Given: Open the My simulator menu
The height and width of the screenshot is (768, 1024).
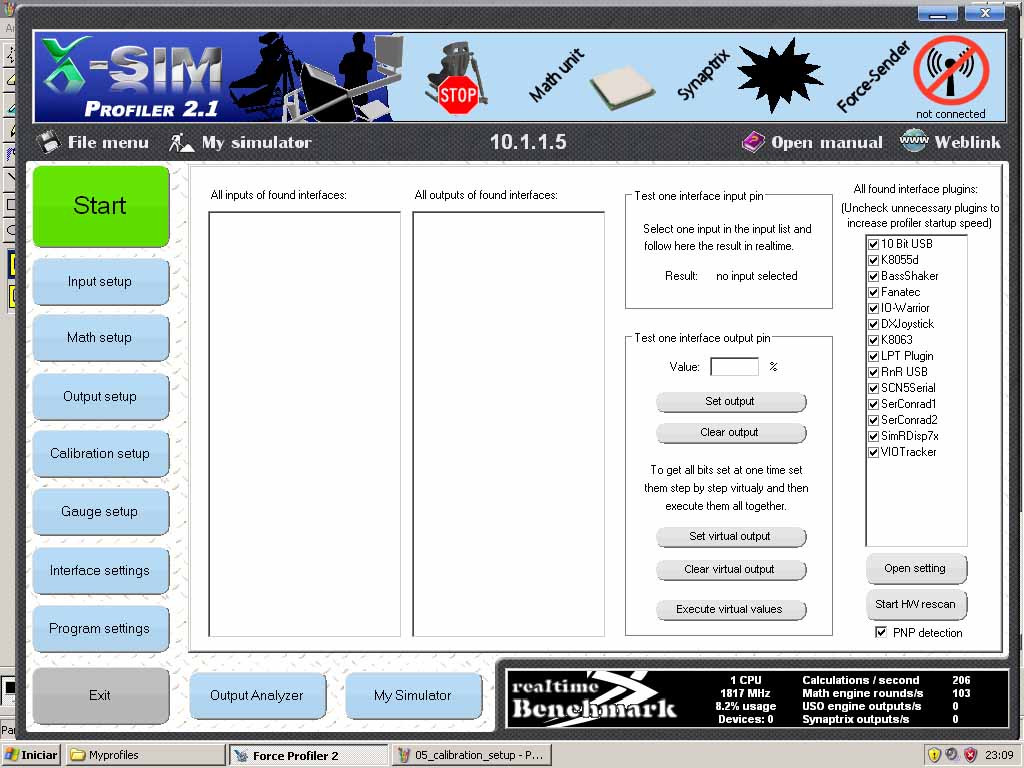Looking at the screenshot, I should tap(240, 142).
